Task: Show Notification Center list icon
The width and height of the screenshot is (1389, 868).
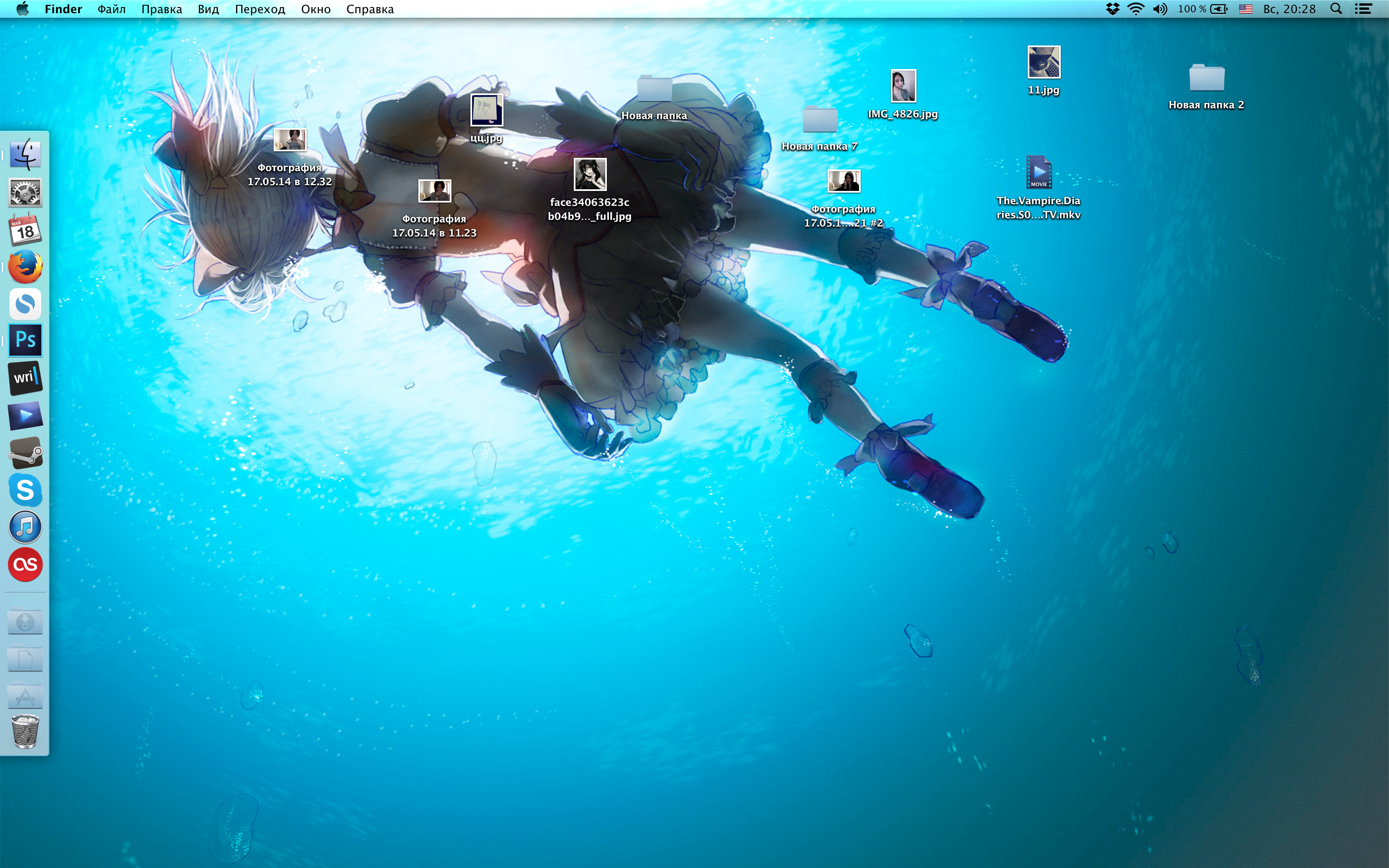Action: 1364,9
